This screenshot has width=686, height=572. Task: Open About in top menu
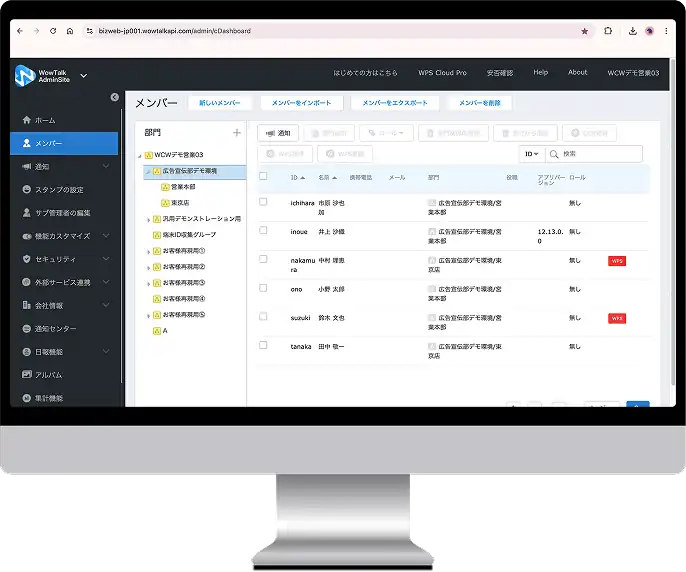pos(578,73)
